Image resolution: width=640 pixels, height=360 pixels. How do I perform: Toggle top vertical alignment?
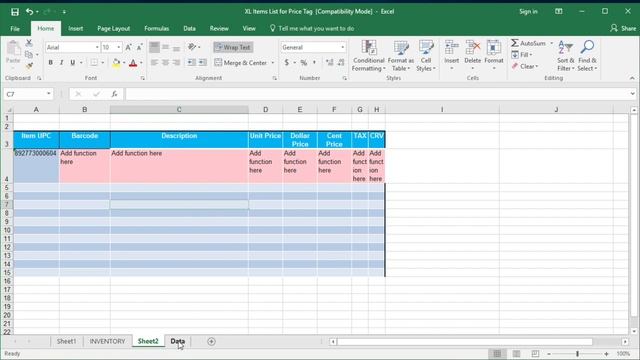[x=154, y=47]
